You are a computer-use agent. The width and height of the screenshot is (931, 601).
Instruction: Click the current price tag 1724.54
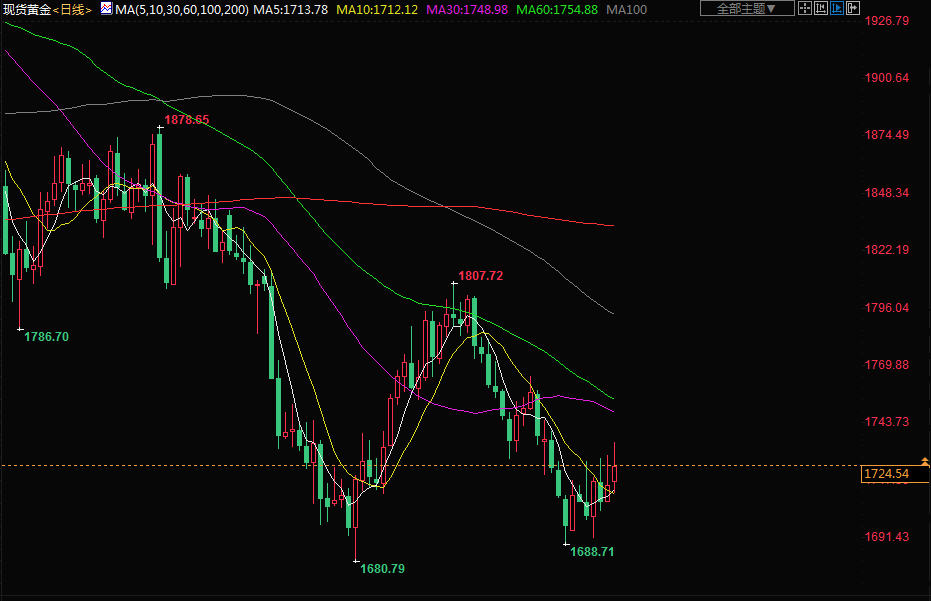click(x=886, y=474)
